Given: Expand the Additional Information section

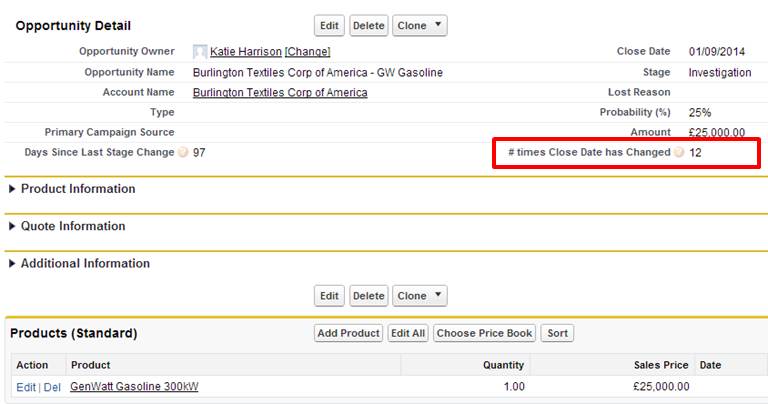Looking at the screenshot, I should tap(12, 264).
